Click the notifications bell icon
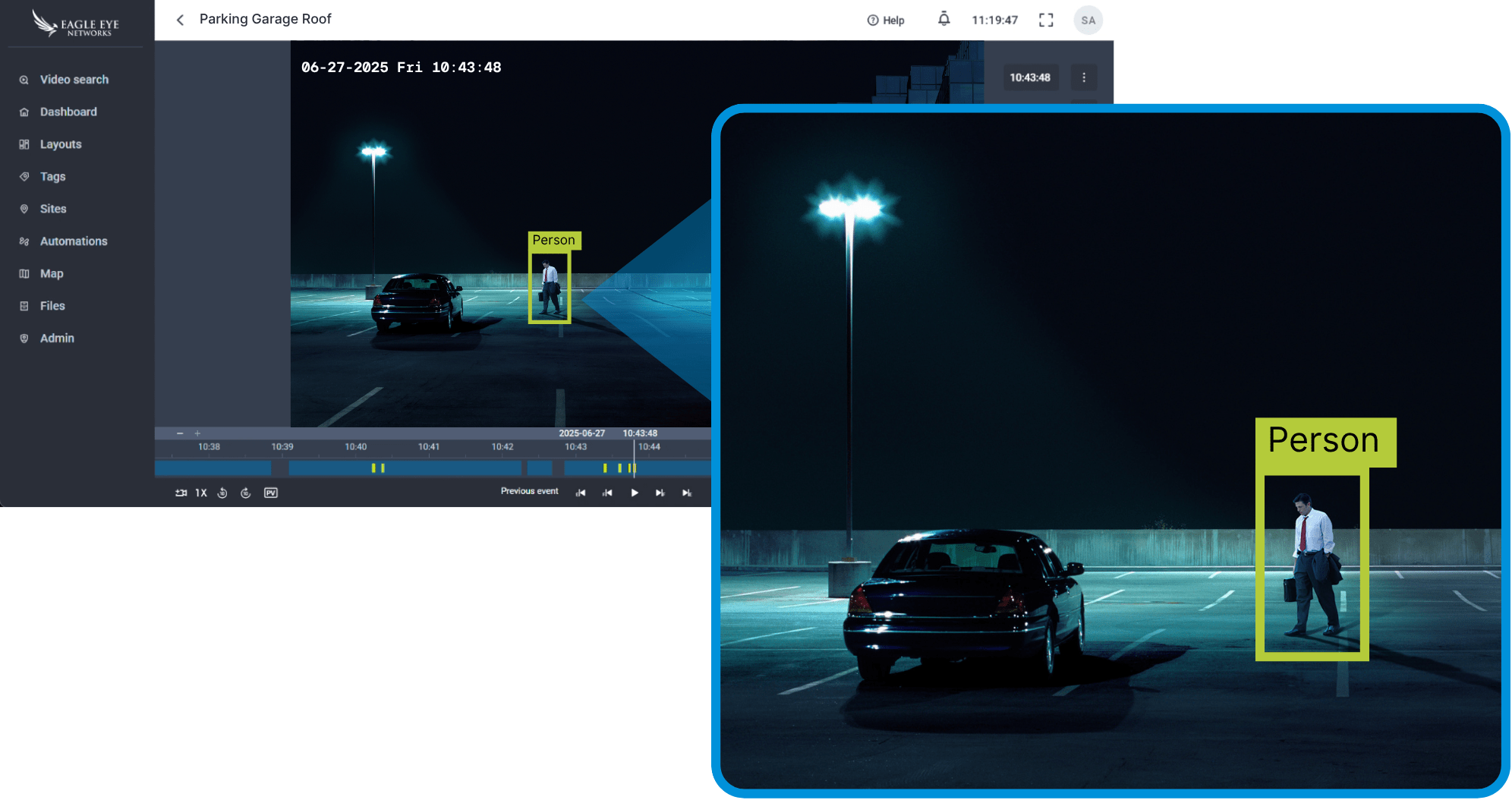The width and height of the screenshot is (1512, 800). tap(943, 19)
